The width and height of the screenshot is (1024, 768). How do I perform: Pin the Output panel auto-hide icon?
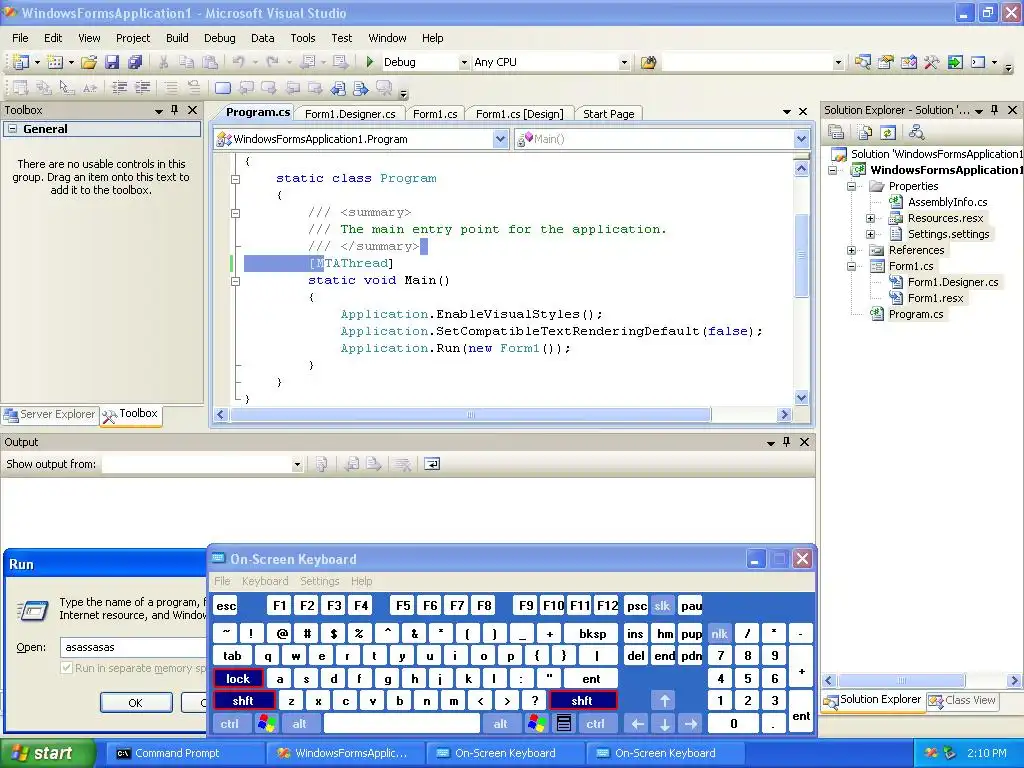(x=786, y=442)
